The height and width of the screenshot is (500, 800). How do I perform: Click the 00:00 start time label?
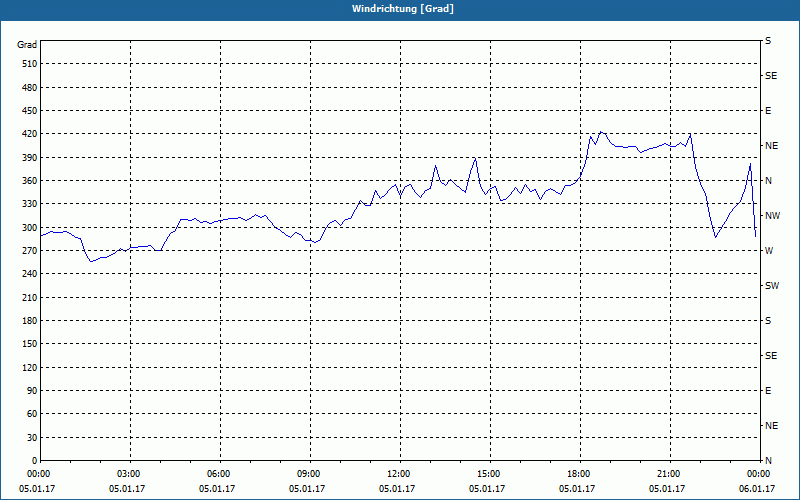[x=38, y=474]
